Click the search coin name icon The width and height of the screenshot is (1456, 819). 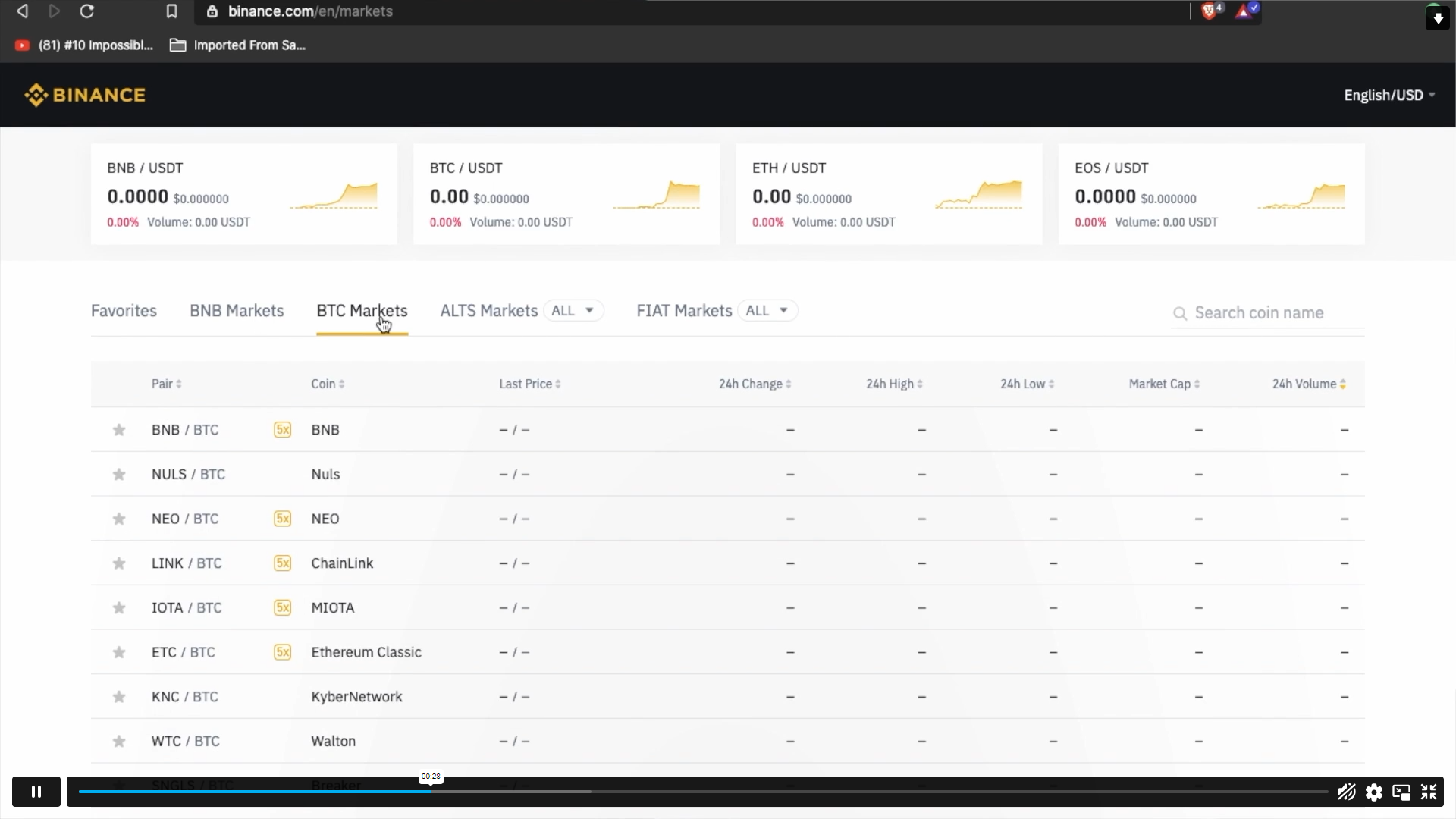(1180, 313)
